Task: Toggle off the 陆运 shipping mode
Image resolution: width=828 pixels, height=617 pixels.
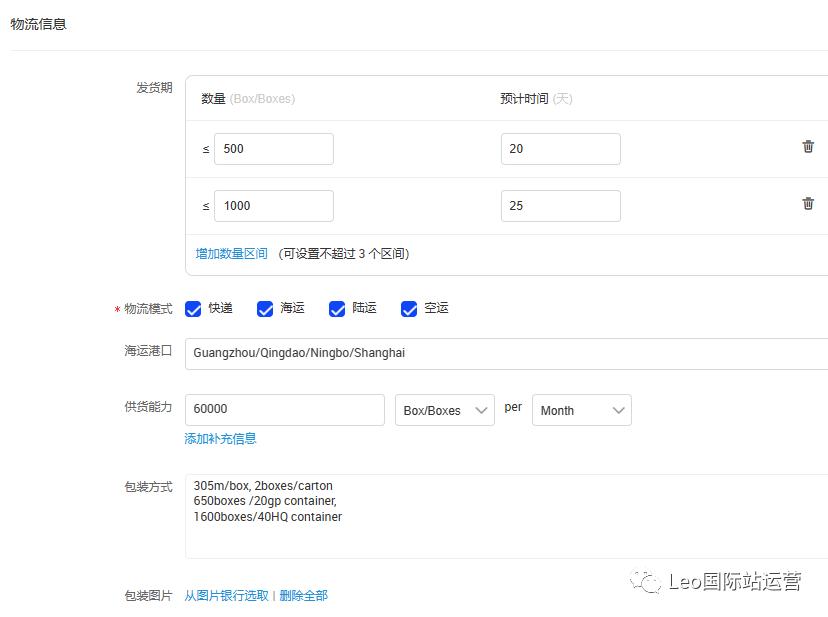Action: [337, 309]
